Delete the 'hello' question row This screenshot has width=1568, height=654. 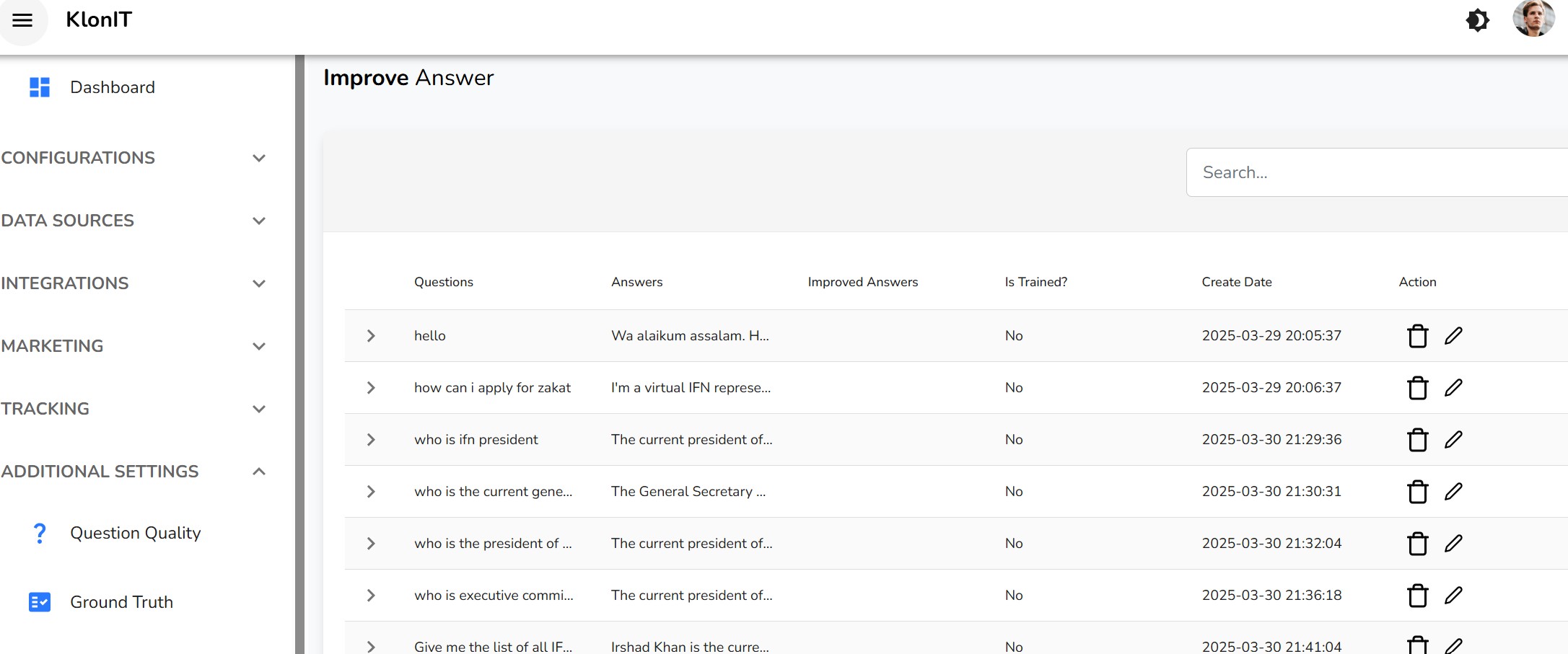coord(1417,336)
